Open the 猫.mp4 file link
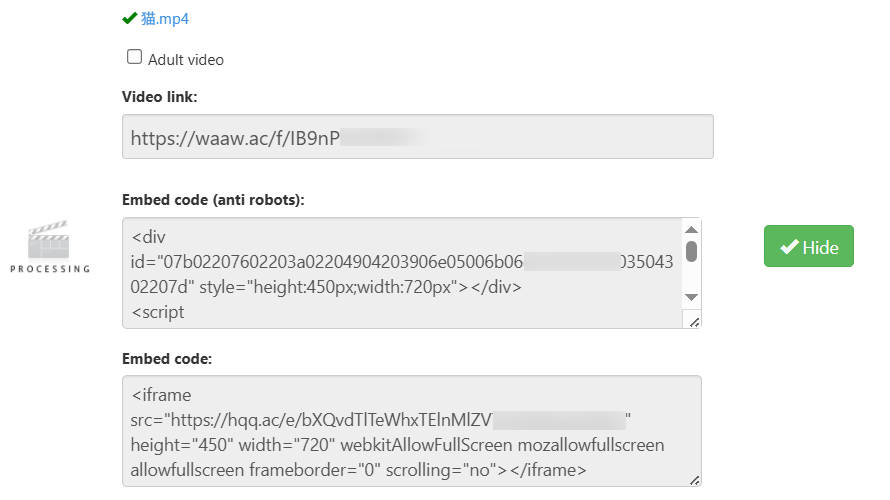This screenshot has height=500, width=890. [x=165, y=18]
